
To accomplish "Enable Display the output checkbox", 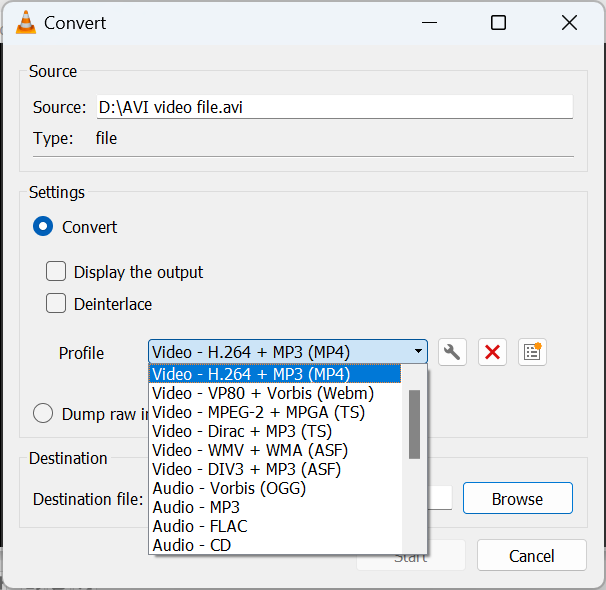I will [x=56, y=271].
